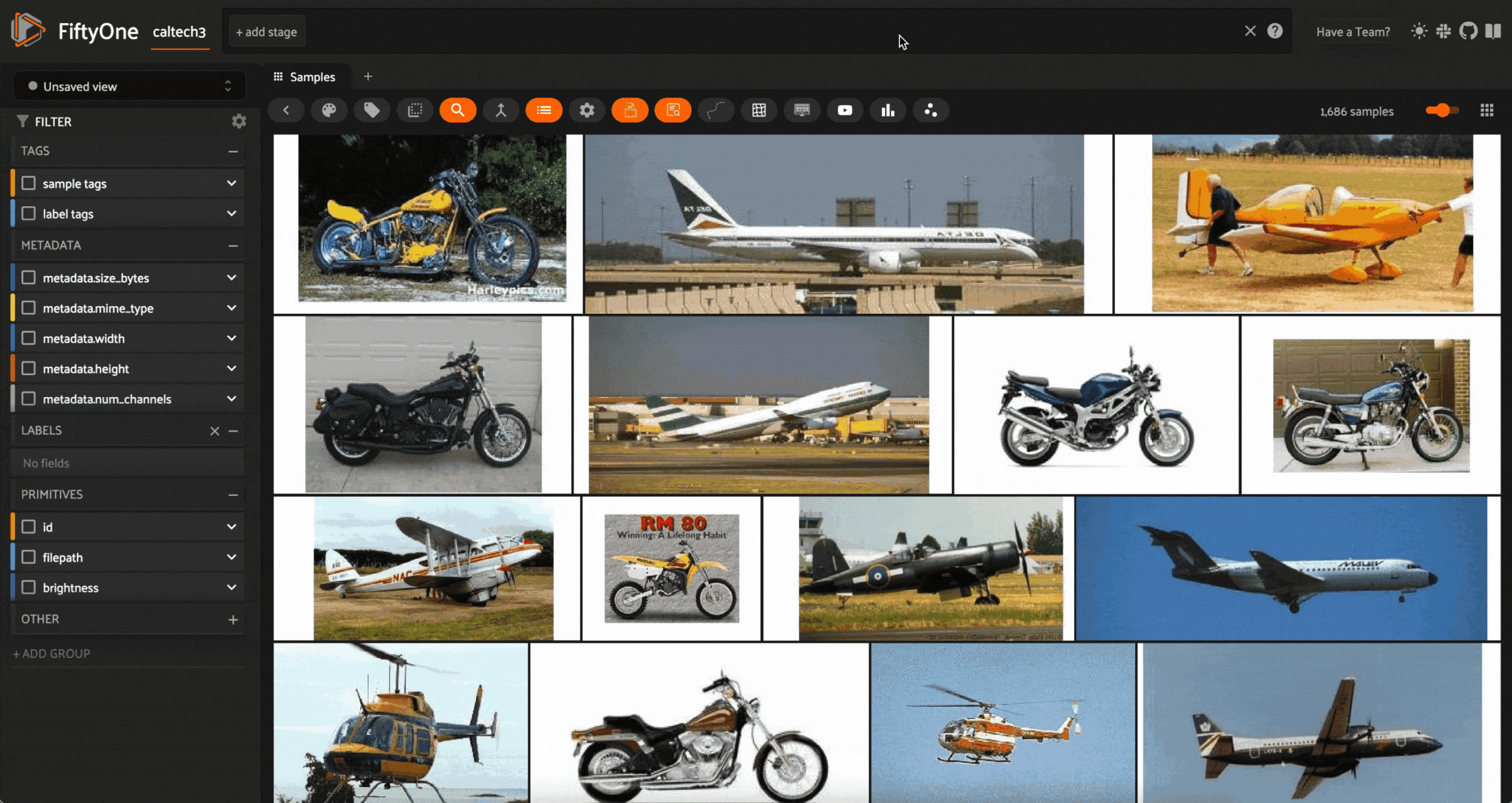The height and width of the screenshot is (803, 1512).
Task: Open the help question mark icon
Action: click(1275, 31)
